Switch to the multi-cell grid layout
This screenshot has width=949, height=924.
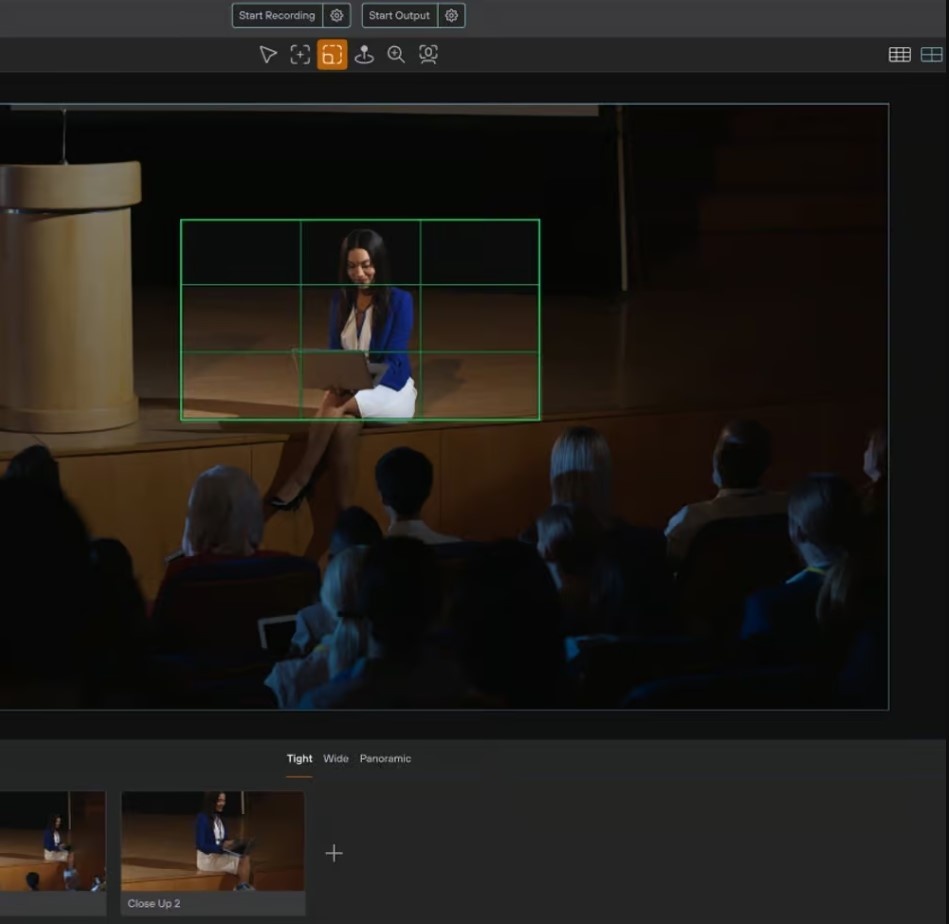[x=899, y=55]
